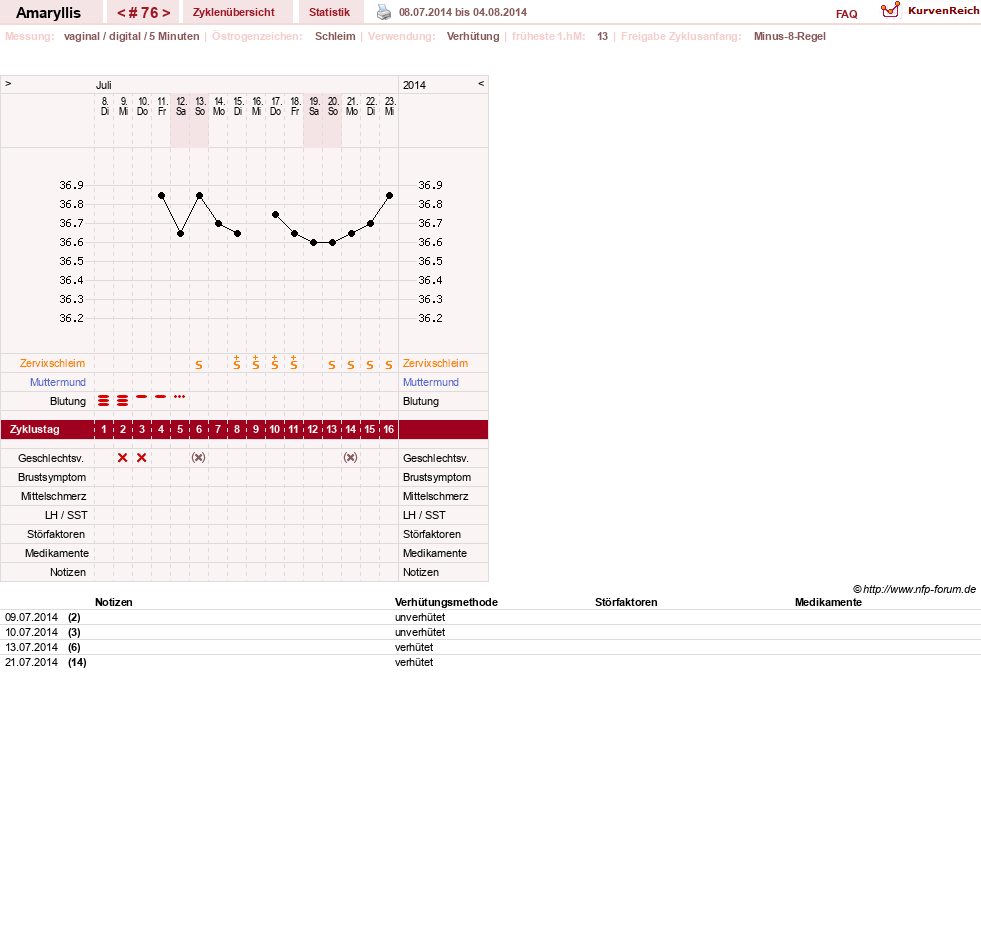The image size is (981, 941).
Task: Expand chart with the top-left > arrow
Action: (x=8, y=83)
